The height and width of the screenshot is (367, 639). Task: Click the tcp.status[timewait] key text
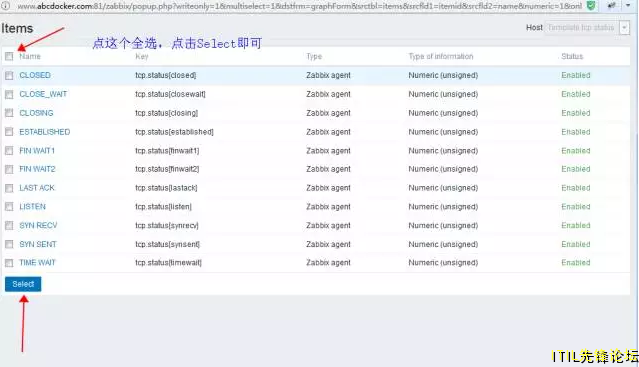pos(169,263)
